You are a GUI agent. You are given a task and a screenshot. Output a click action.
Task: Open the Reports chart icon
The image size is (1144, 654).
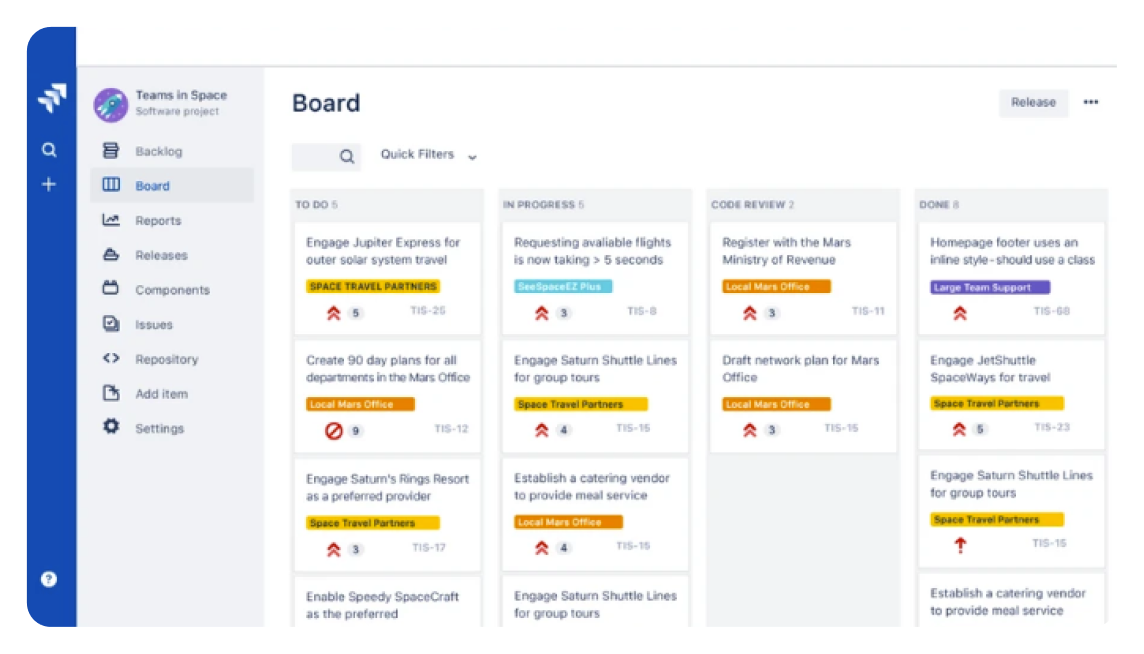111,221
